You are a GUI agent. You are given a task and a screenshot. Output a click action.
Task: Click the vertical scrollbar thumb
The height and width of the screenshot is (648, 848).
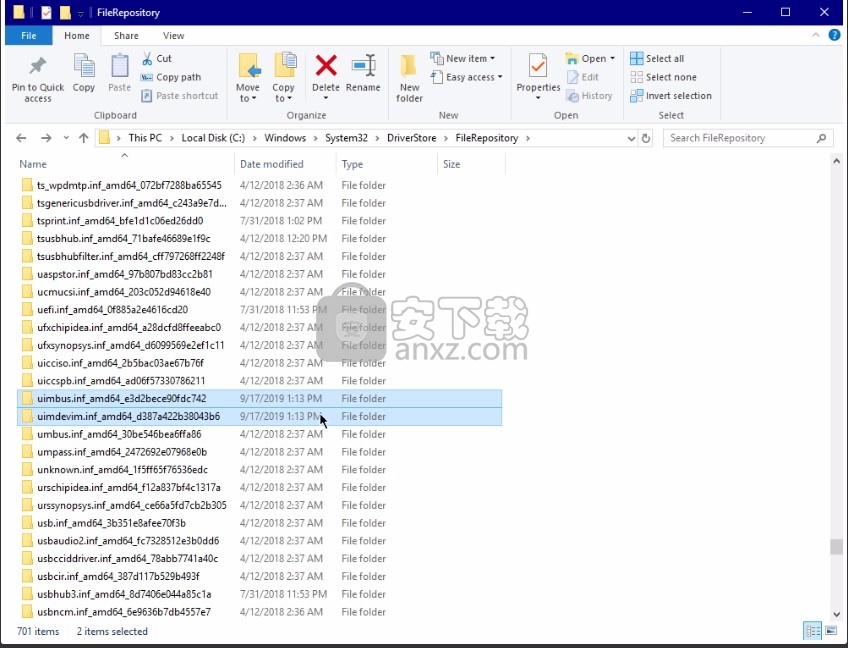point(836,546)
